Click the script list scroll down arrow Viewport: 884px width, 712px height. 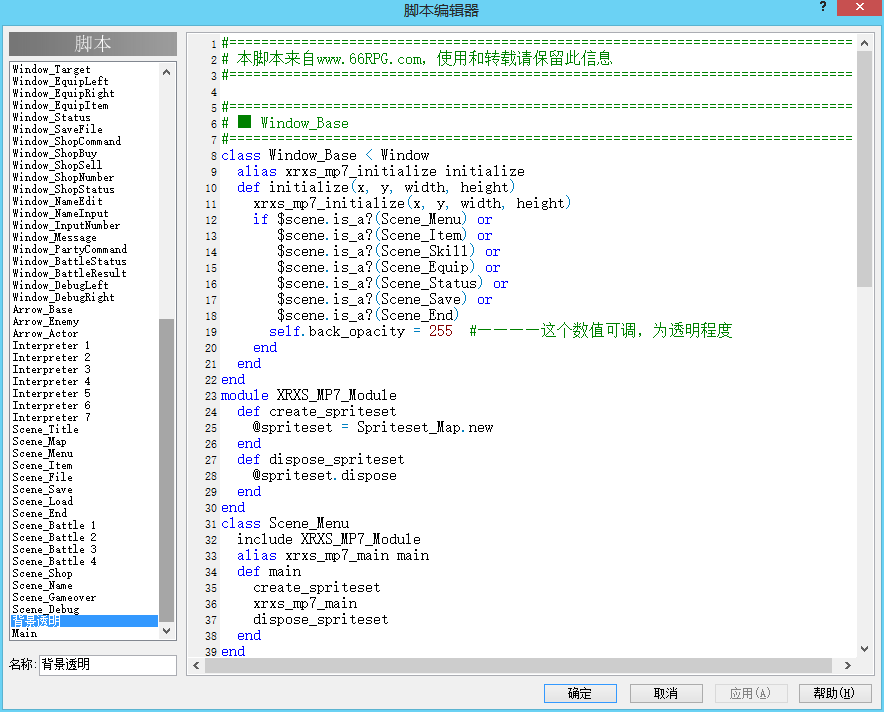click(166, 631)
